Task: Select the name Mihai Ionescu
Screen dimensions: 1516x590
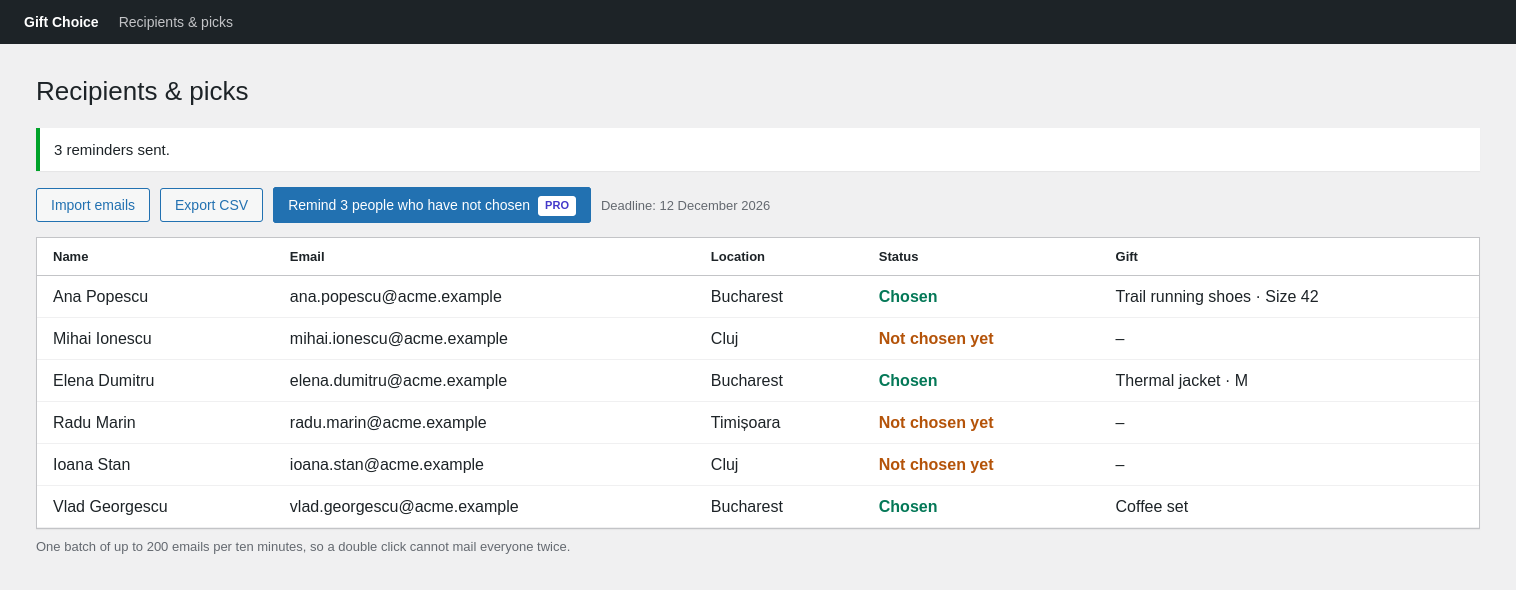Action: tap(102, 339)
